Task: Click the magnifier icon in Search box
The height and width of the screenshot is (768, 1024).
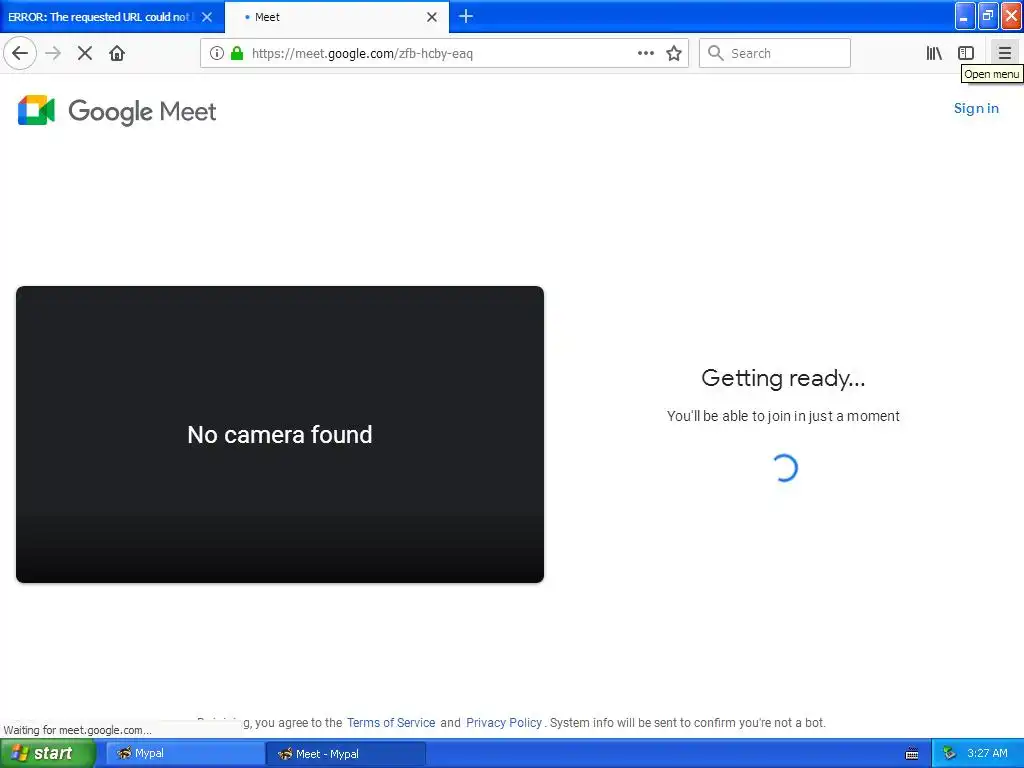Action: (x=716, y=53)
